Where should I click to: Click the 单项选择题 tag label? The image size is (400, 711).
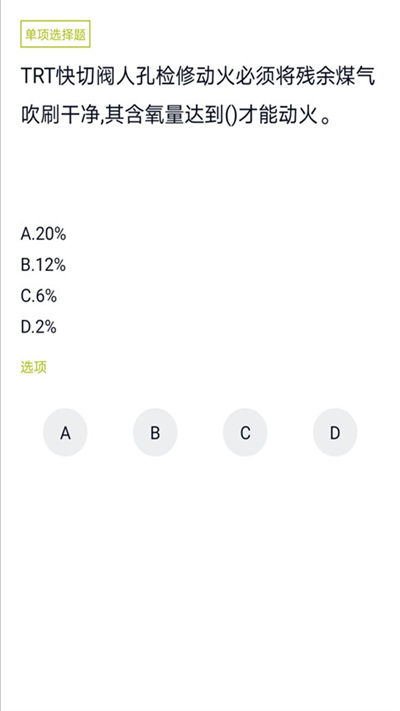(55, 34)
